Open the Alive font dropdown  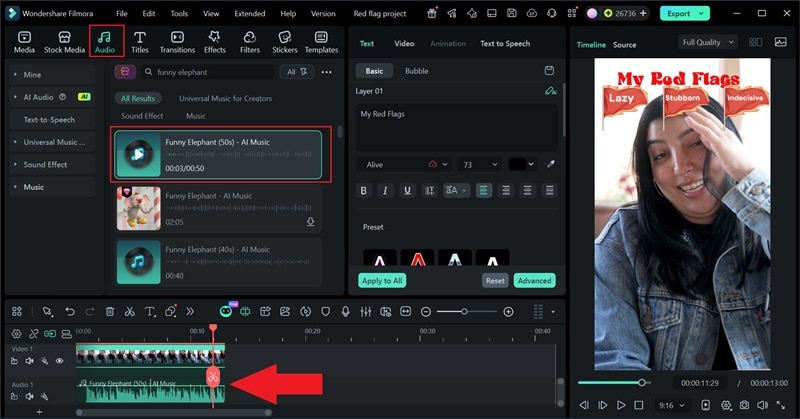coord(403,164)
